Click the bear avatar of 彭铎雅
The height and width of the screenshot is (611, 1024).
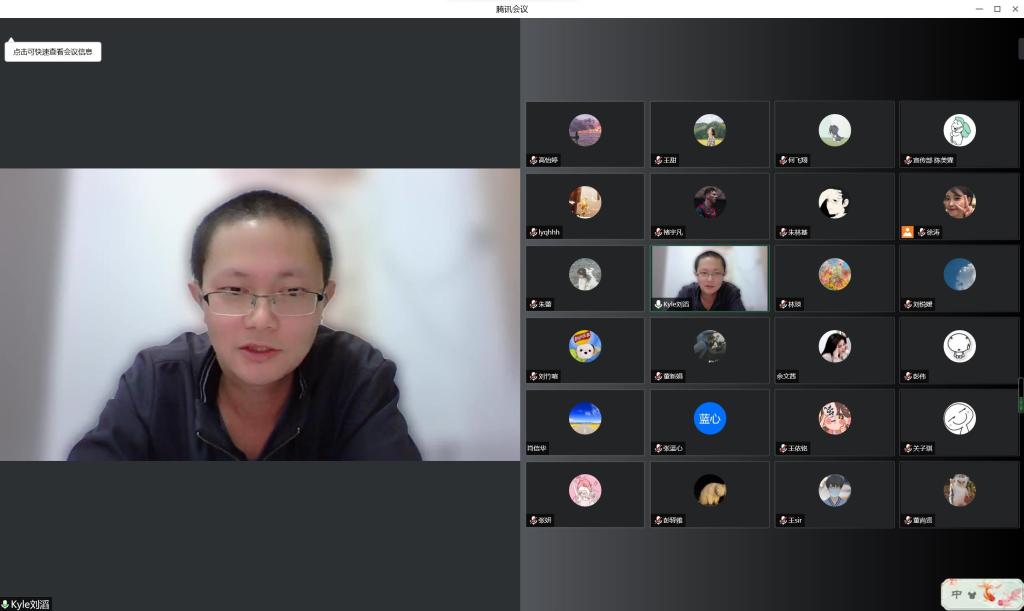point(709,490)
